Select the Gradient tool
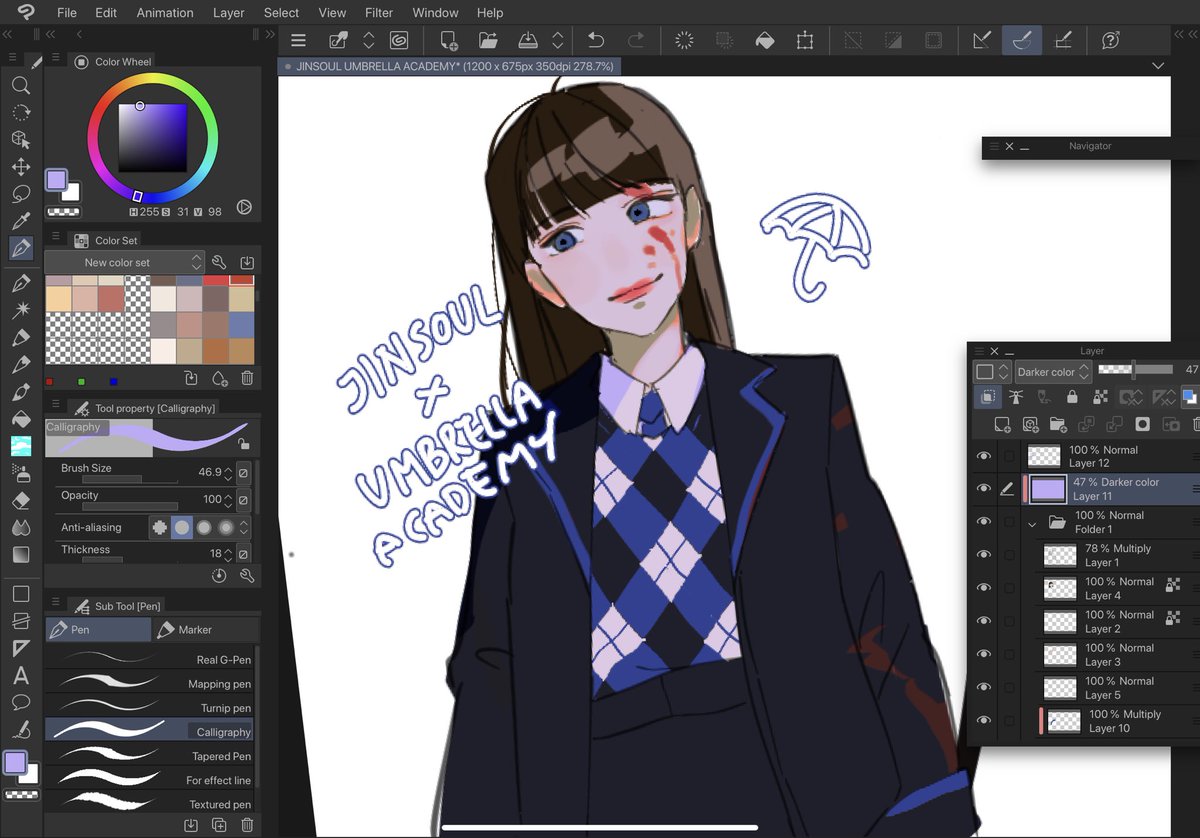Viewport: 1200px width, 838px height. (21, 554)
